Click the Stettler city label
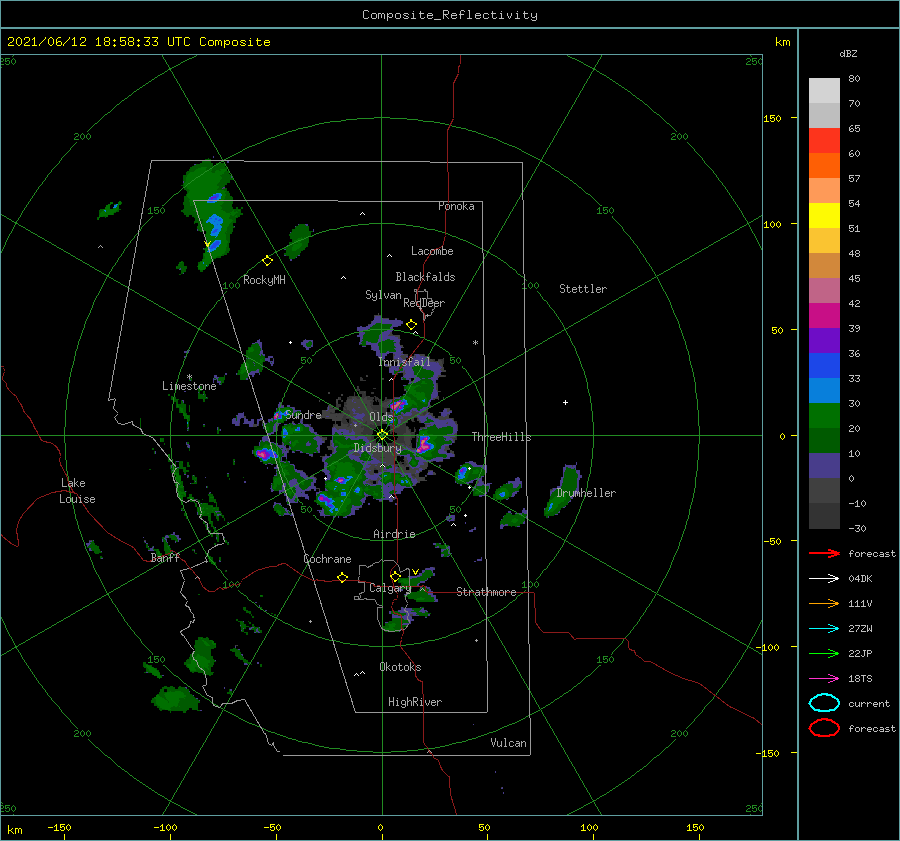Screen dimensions: 900x841 tap(583, 289)
